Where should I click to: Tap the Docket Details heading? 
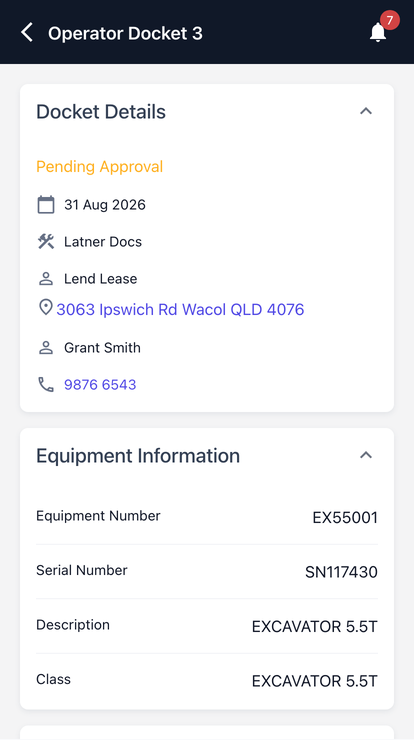coord(101,112)
